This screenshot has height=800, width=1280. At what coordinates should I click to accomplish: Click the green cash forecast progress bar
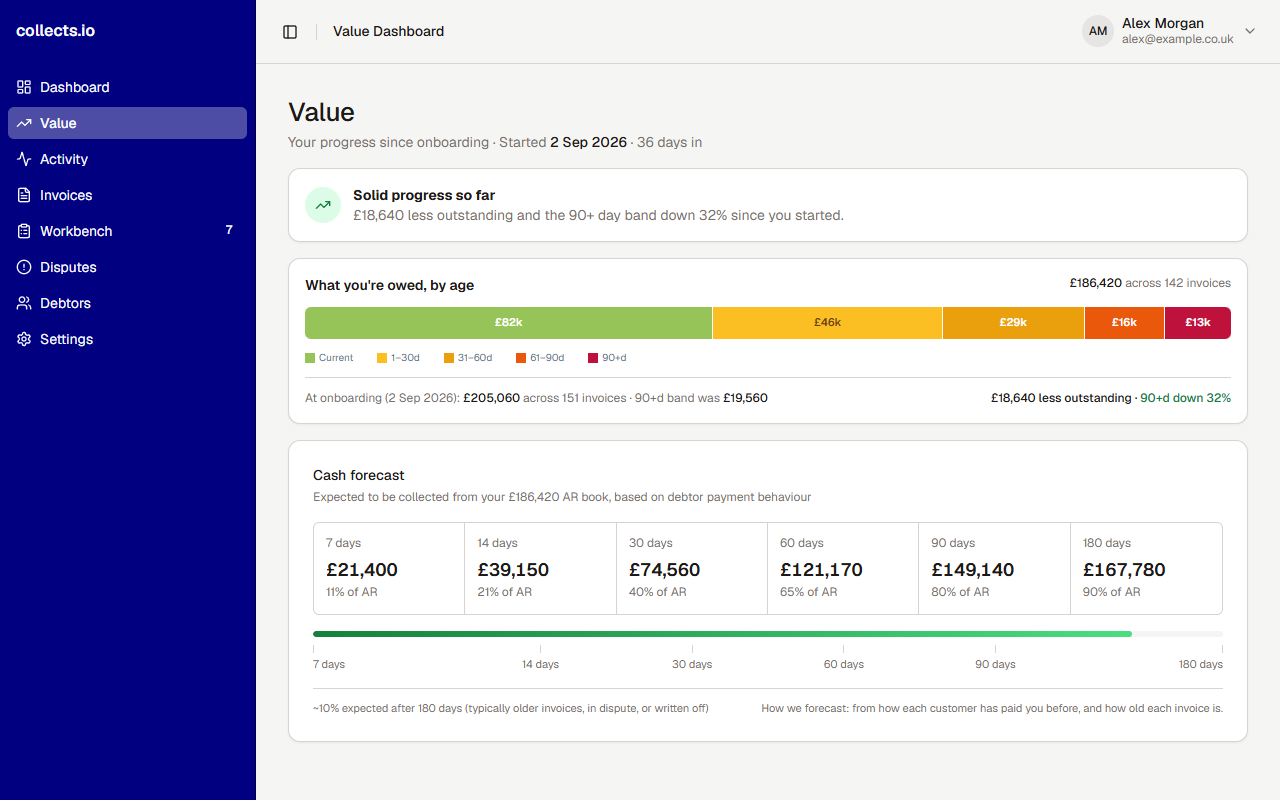tap(722, 634)
